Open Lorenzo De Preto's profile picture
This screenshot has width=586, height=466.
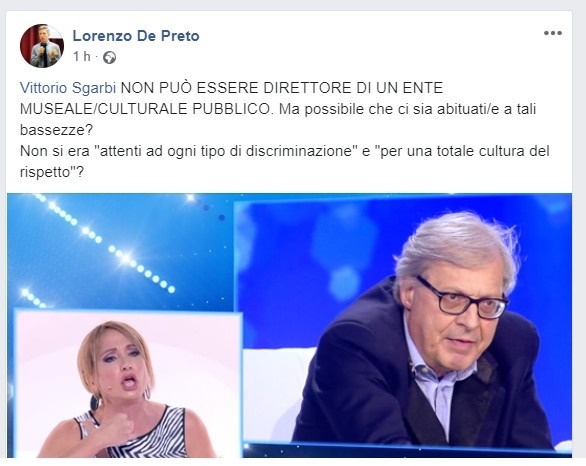click(42, 46)
